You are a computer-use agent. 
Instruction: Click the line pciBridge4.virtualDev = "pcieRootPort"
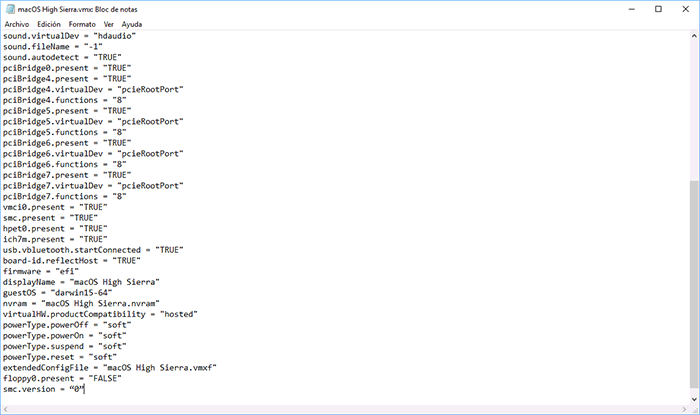[x=93, y=89]
